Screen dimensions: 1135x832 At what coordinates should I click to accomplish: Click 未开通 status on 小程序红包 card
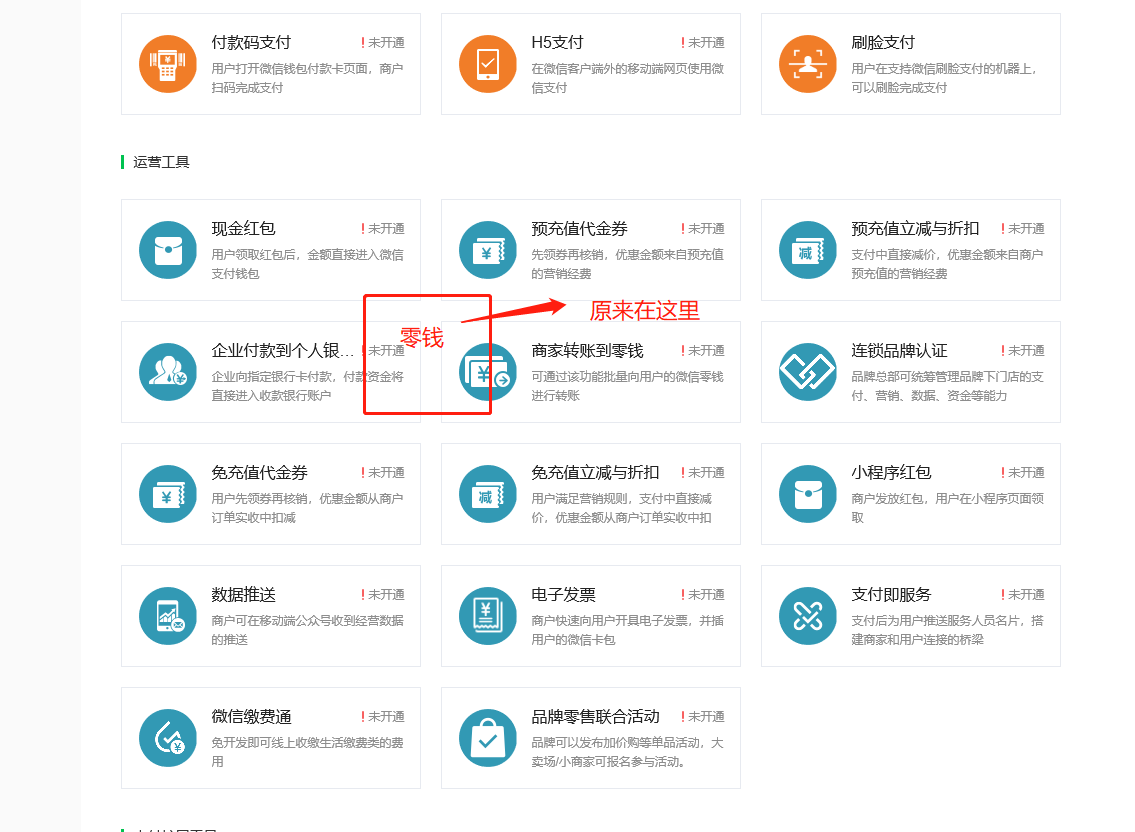pyautogui.click(x=1023, y=473)
